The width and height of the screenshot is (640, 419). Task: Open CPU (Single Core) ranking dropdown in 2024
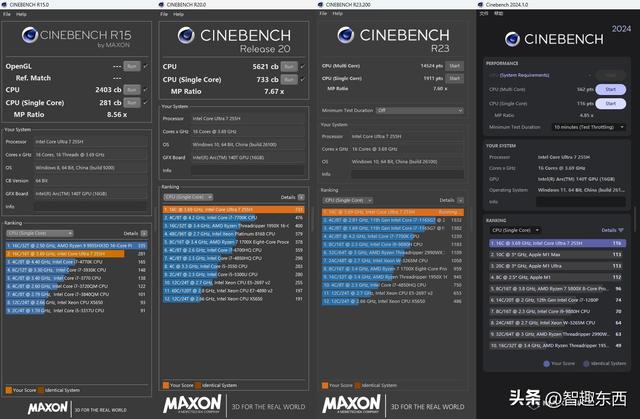(515, 231)
